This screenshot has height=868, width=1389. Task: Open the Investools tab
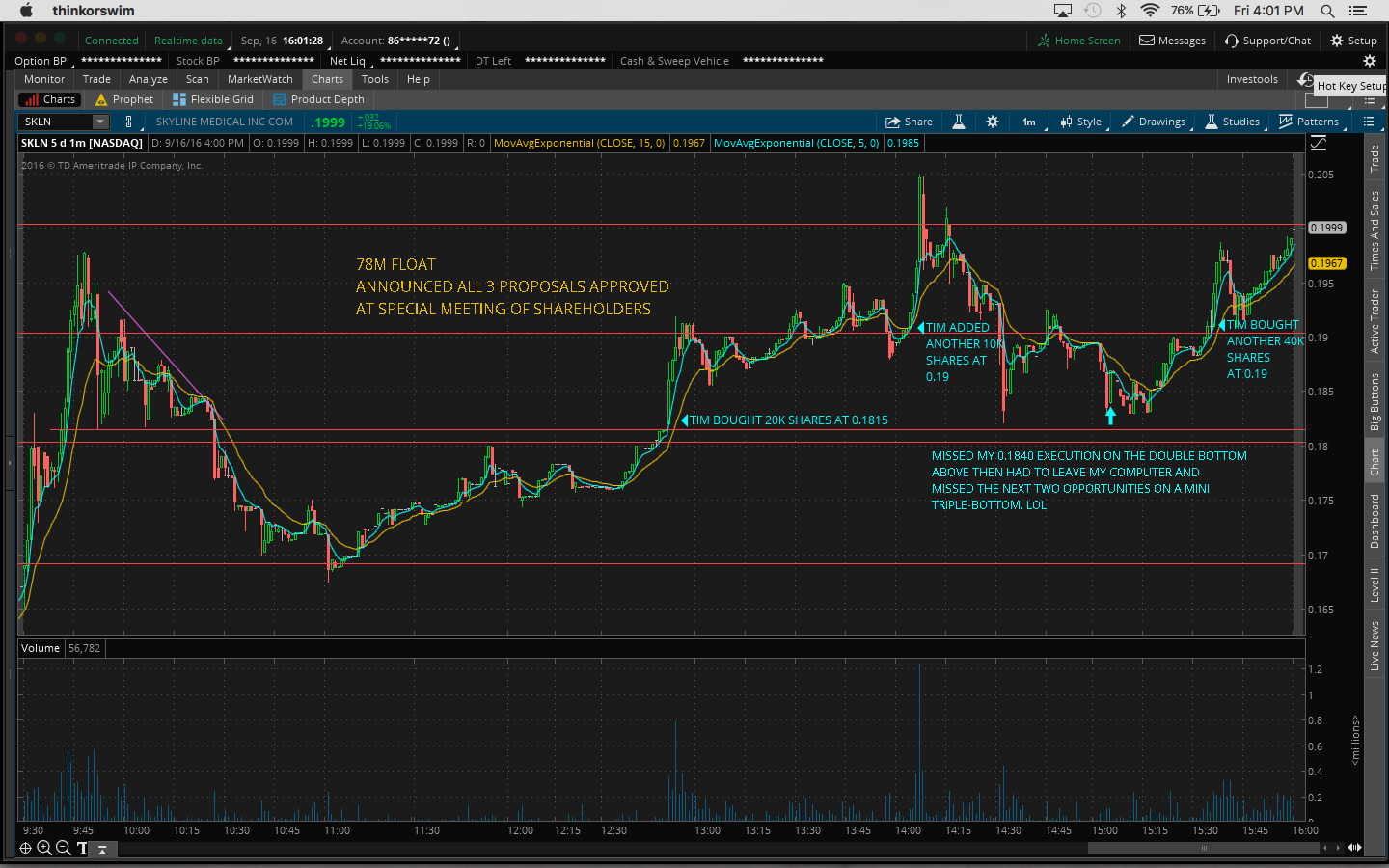pos(1252,79)
